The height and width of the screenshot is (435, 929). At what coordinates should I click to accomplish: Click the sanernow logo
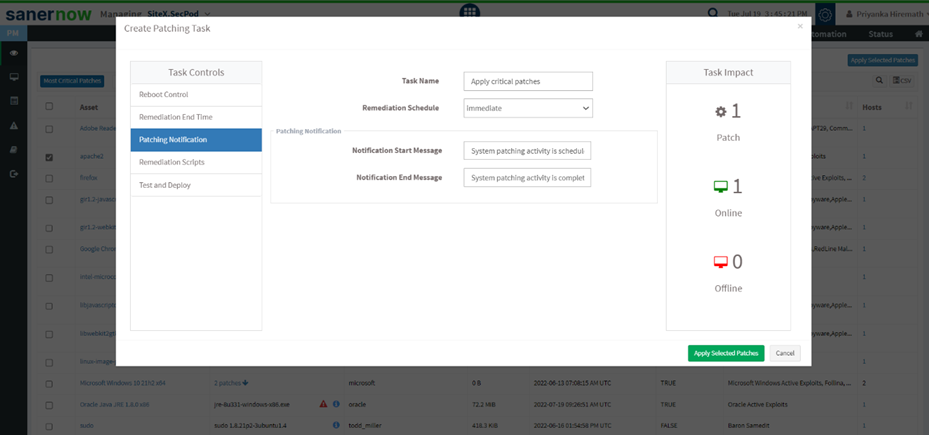pos(48,14)
